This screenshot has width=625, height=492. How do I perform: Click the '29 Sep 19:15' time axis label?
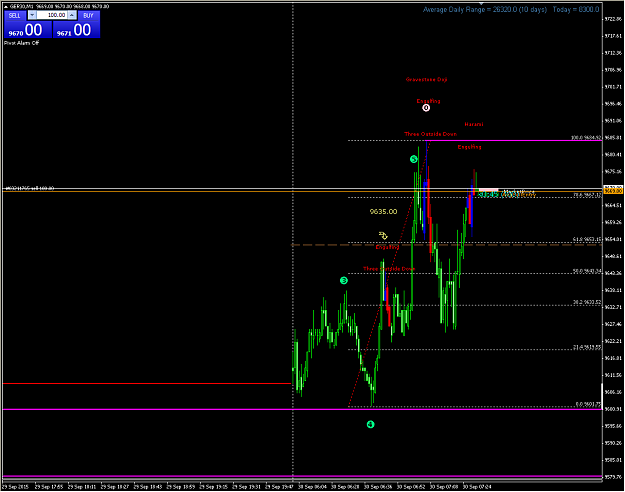213,487
